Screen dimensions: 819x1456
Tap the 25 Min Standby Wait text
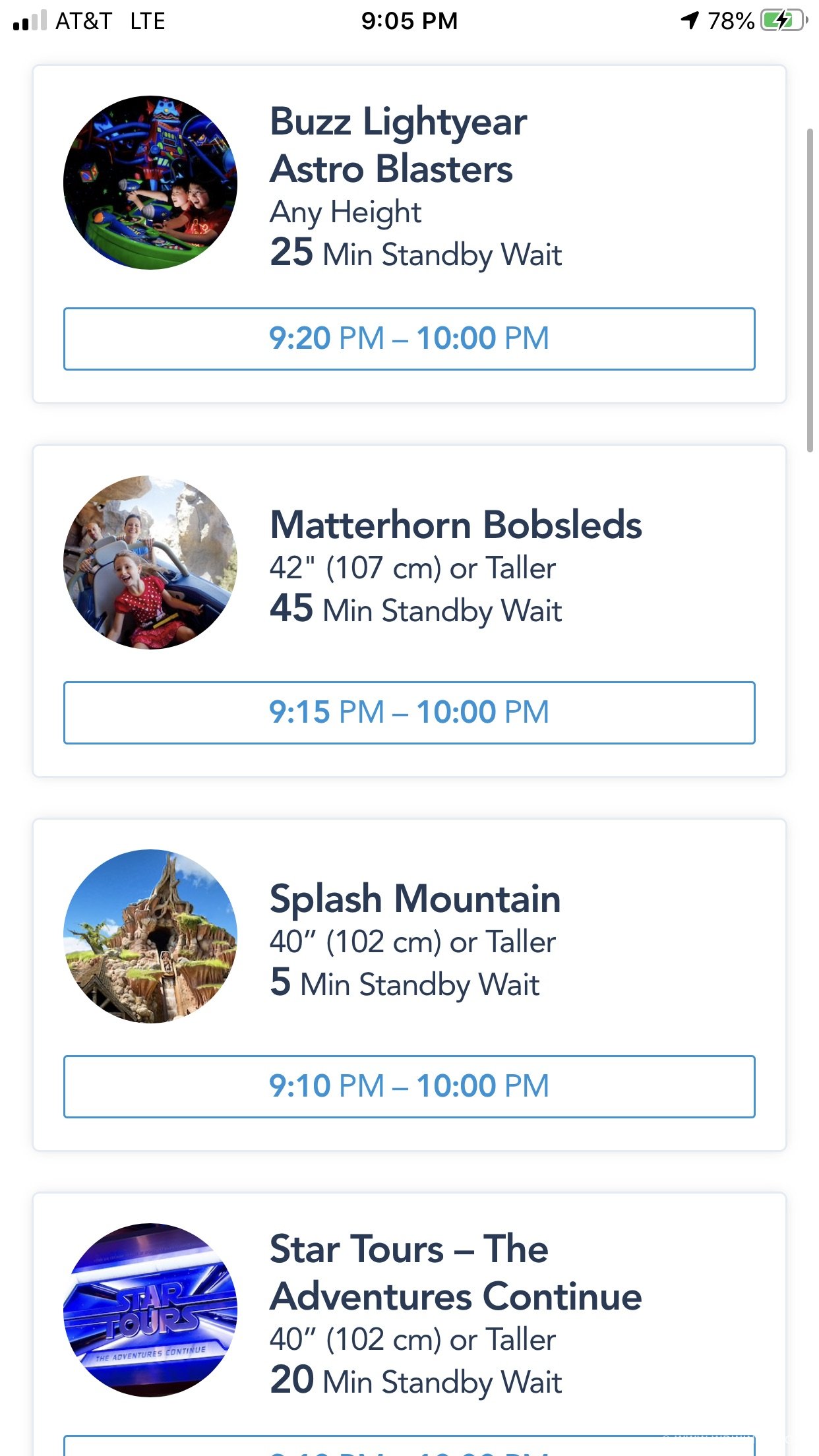pos(416,254)
